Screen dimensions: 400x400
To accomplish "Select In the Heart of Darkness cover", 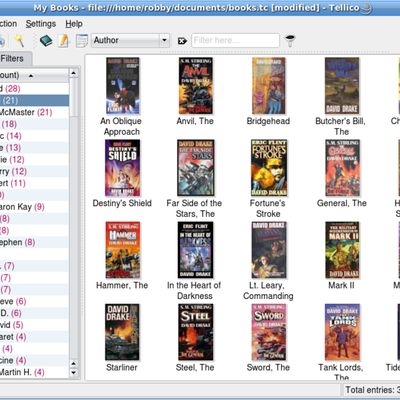I will click(x=196, y=250).
